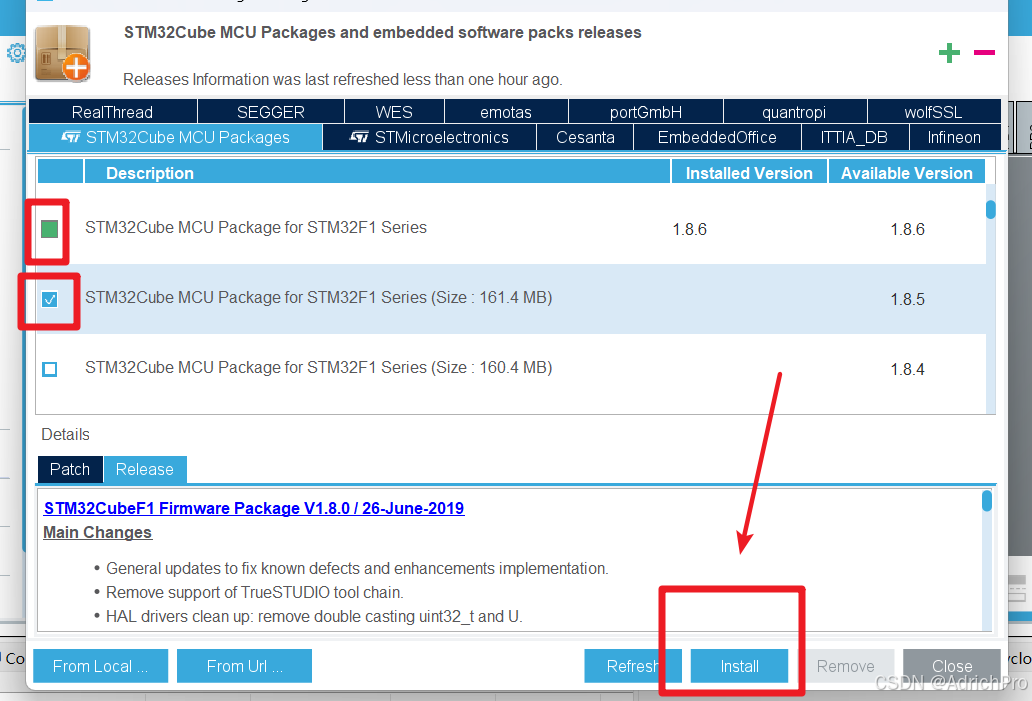The width and height of the screenshot is (1032, 701).
Task: Open the STMicroelectronics tab
Action: 429,138
